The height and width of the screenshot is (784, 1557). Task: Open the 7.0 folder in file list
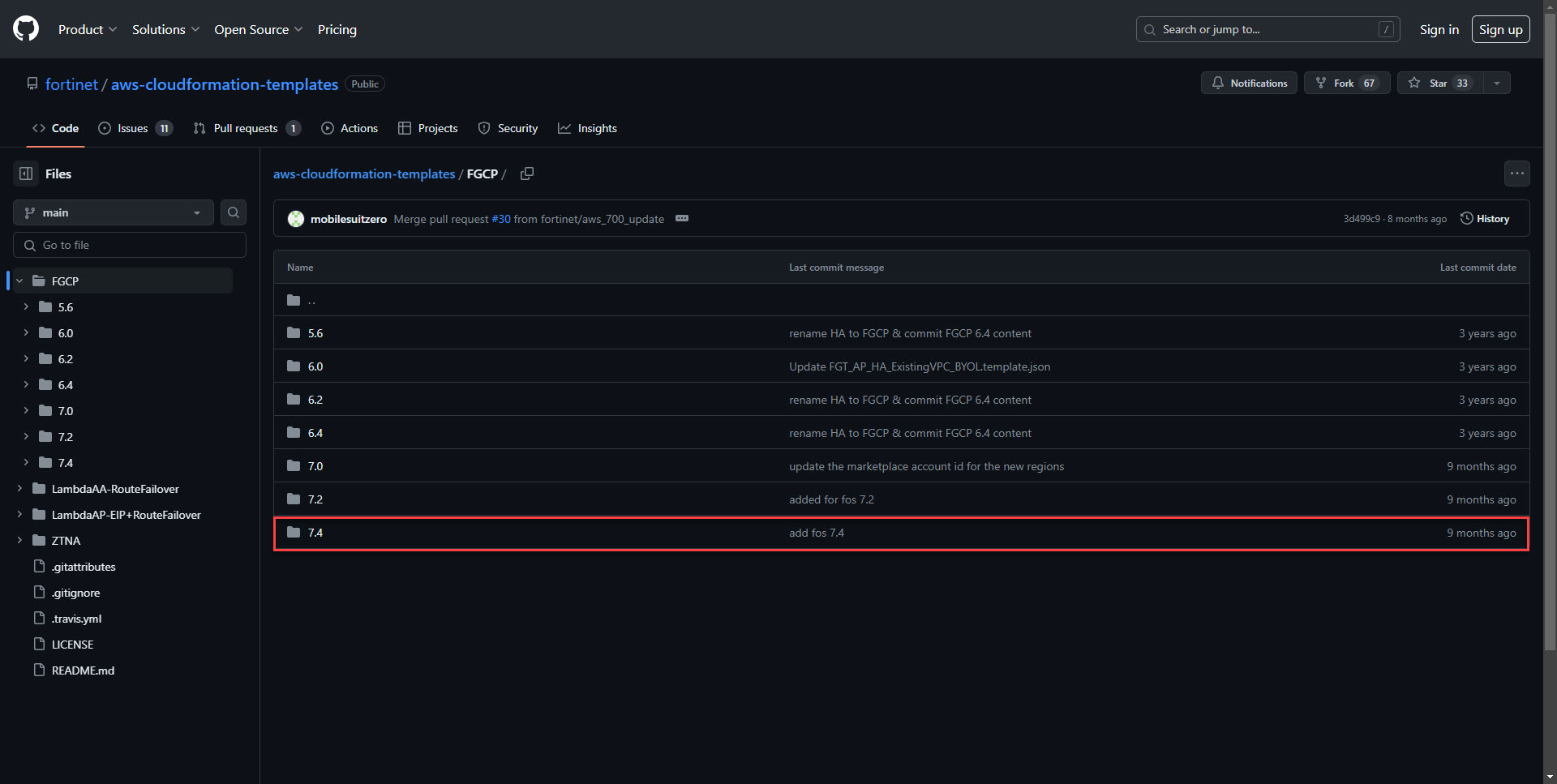point(315,466)
